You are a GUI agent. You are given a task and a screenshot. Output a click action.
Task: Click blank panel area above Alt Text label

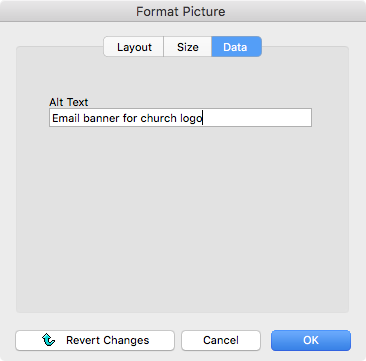(182, 77)
